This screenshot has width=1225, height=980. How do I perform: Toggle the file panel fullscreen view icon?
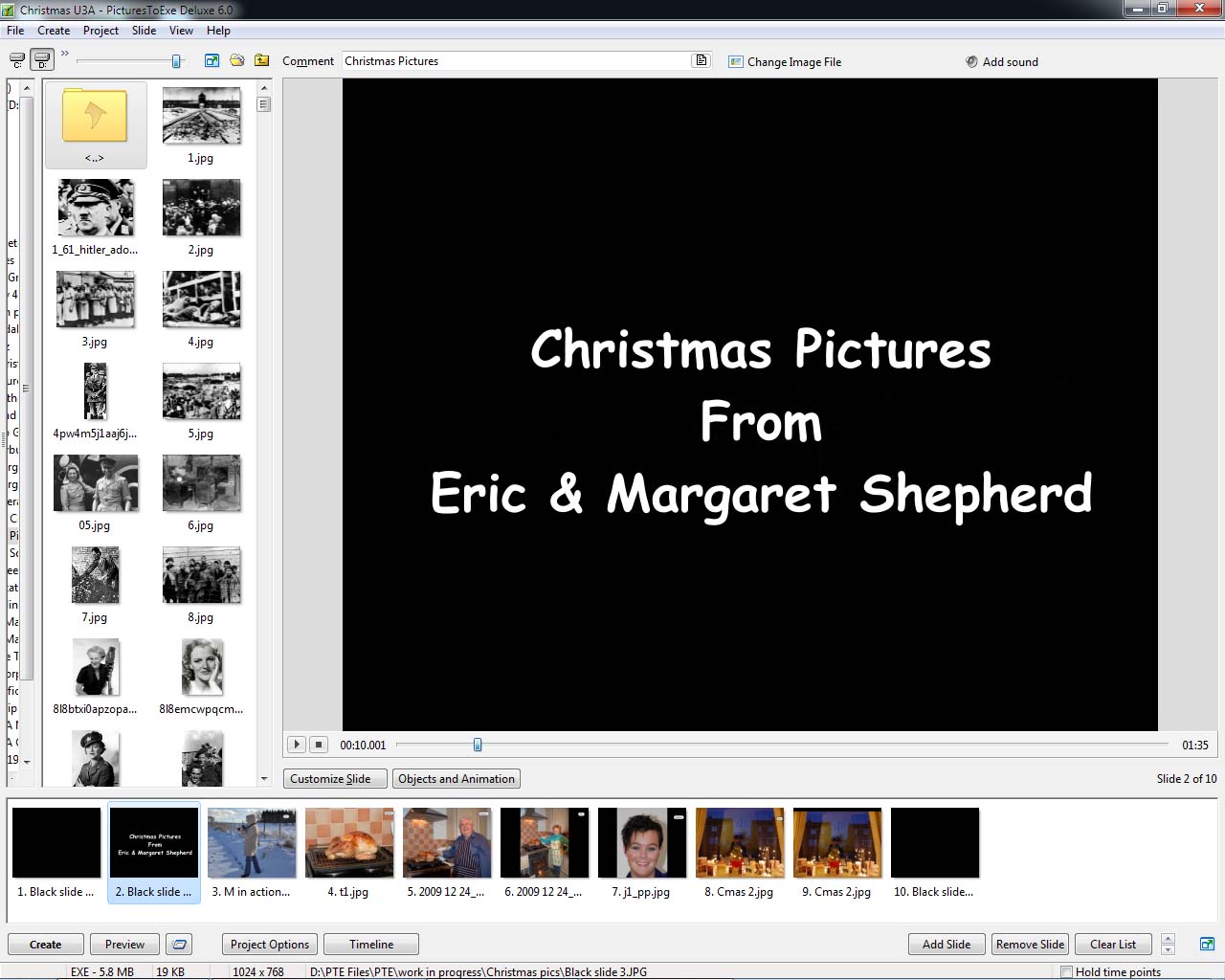(212, 60)
